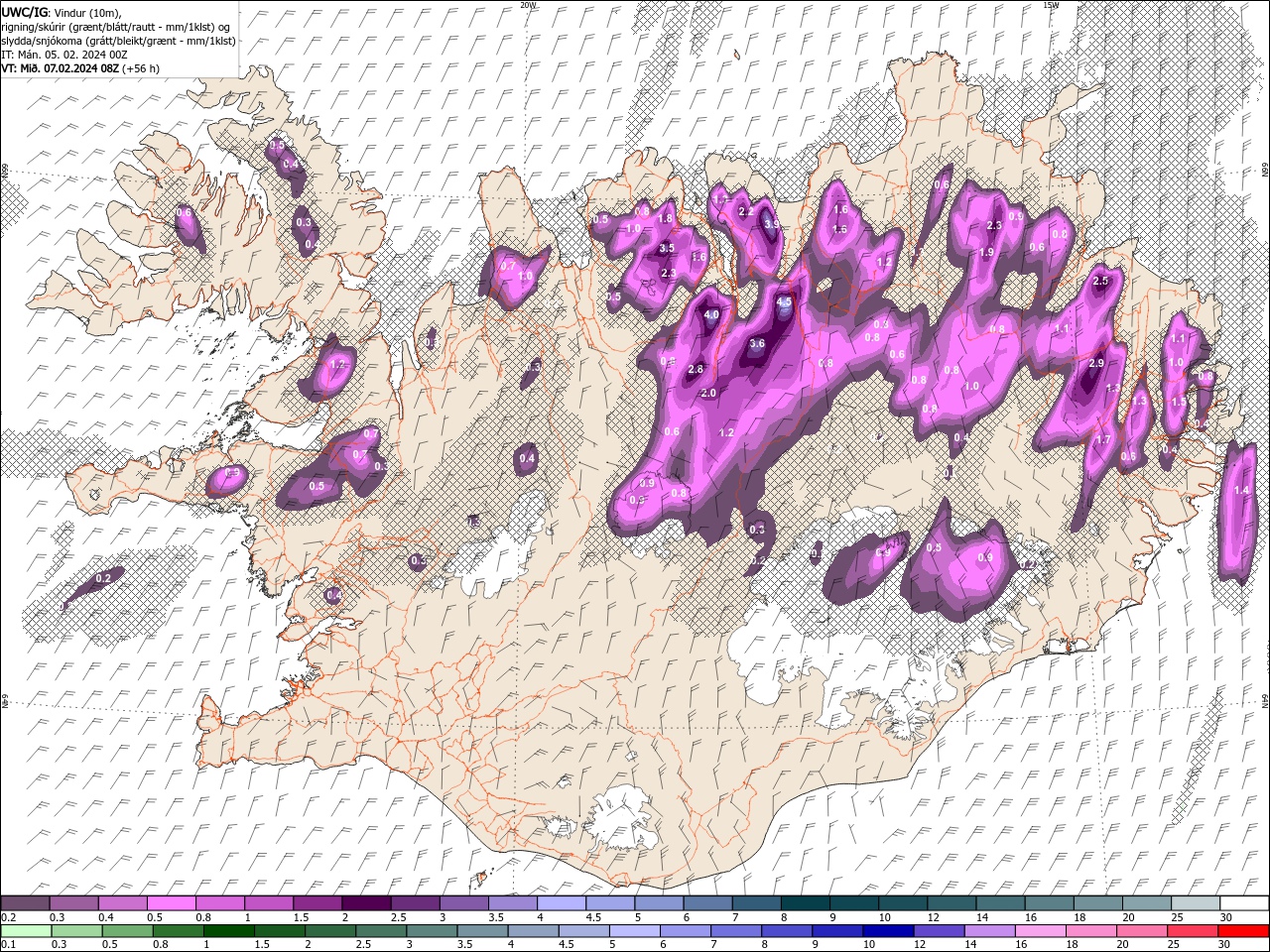Image resolution: width=1270 pixels, height=952 pixels.
Task: Pick the light grey upper swatch between 25 and 30
Action: 1196,903
